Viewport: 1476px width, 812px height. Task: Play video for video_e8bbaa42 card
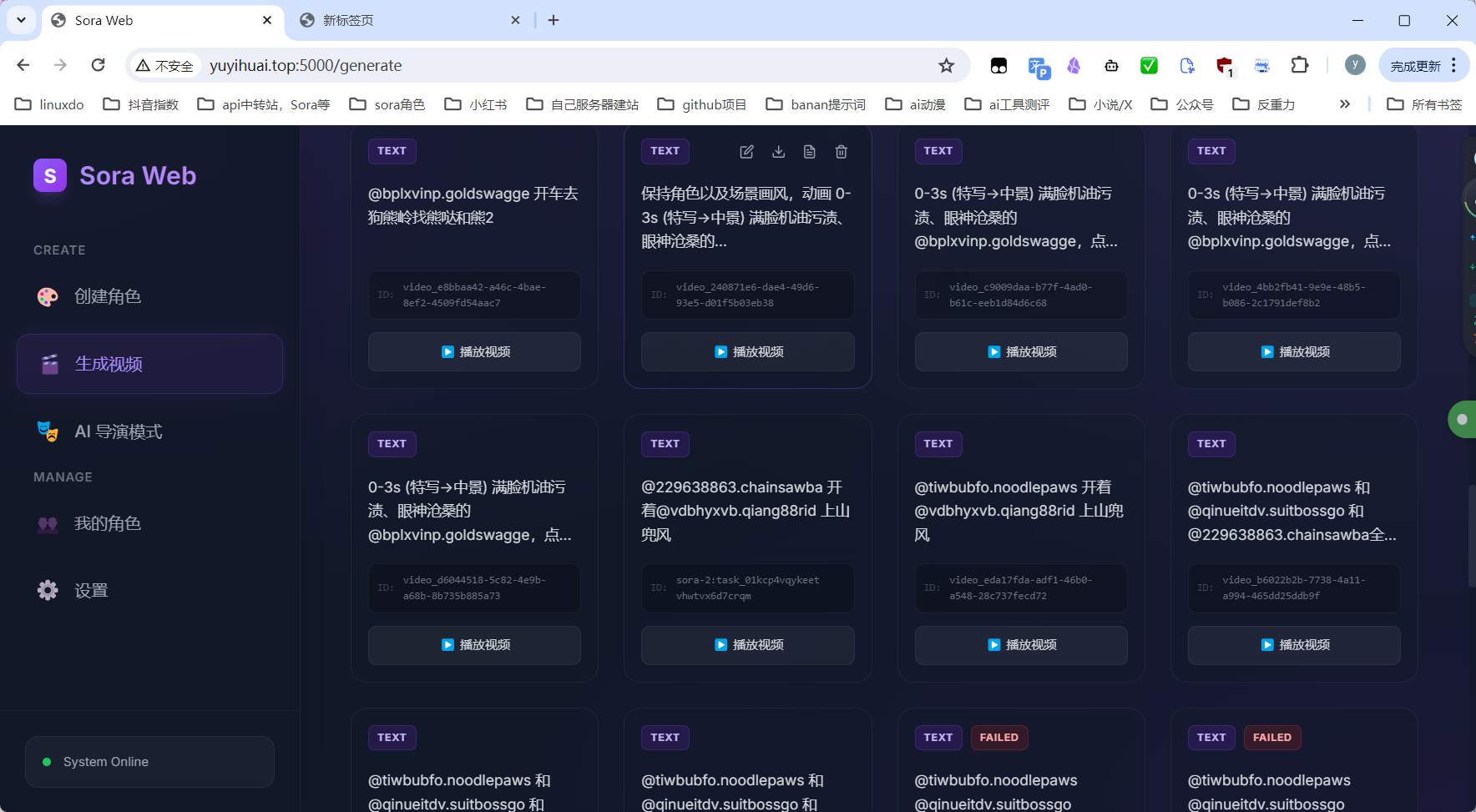pos(474,351)
